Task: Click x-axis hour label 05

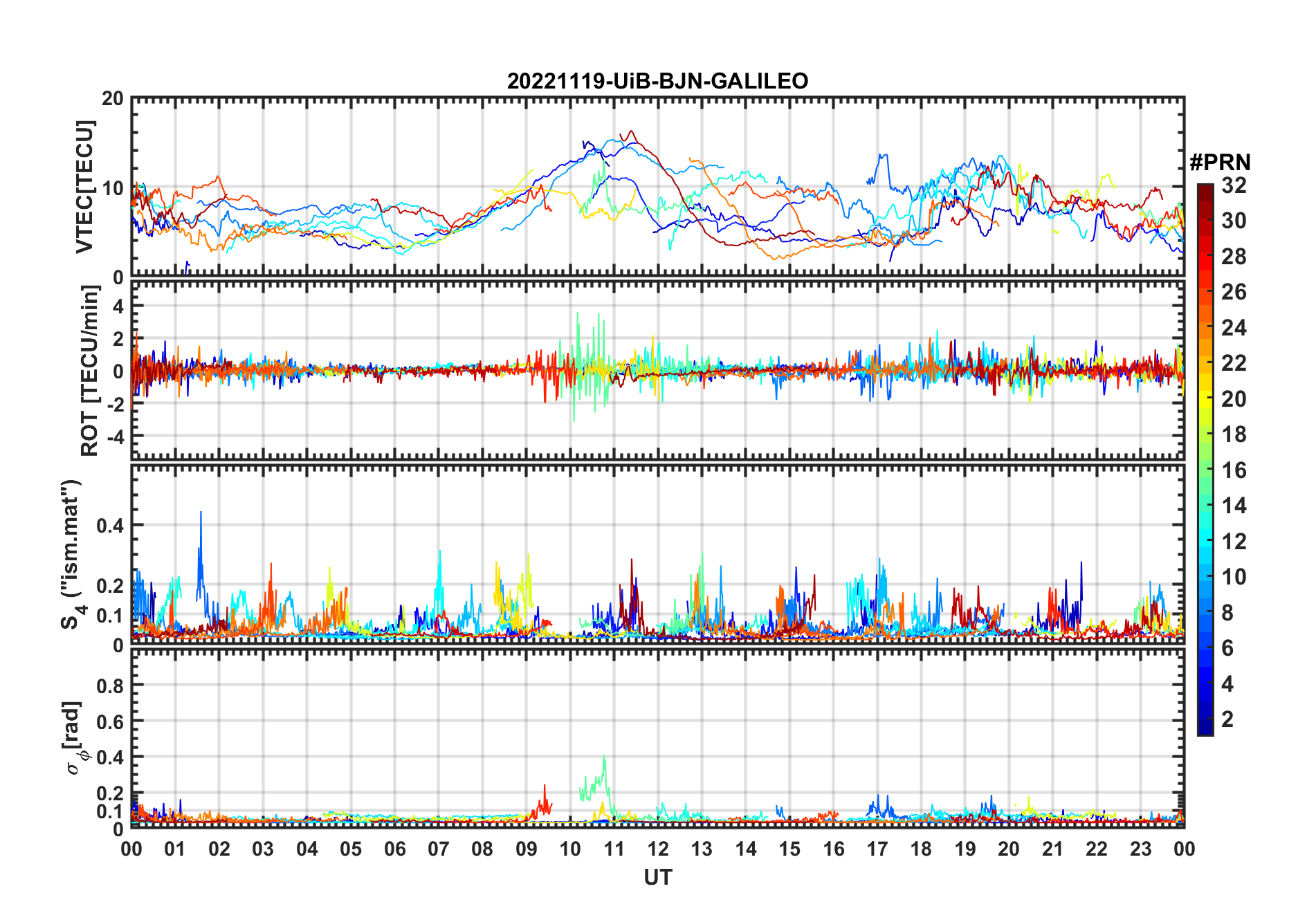Action: point(351,849)
